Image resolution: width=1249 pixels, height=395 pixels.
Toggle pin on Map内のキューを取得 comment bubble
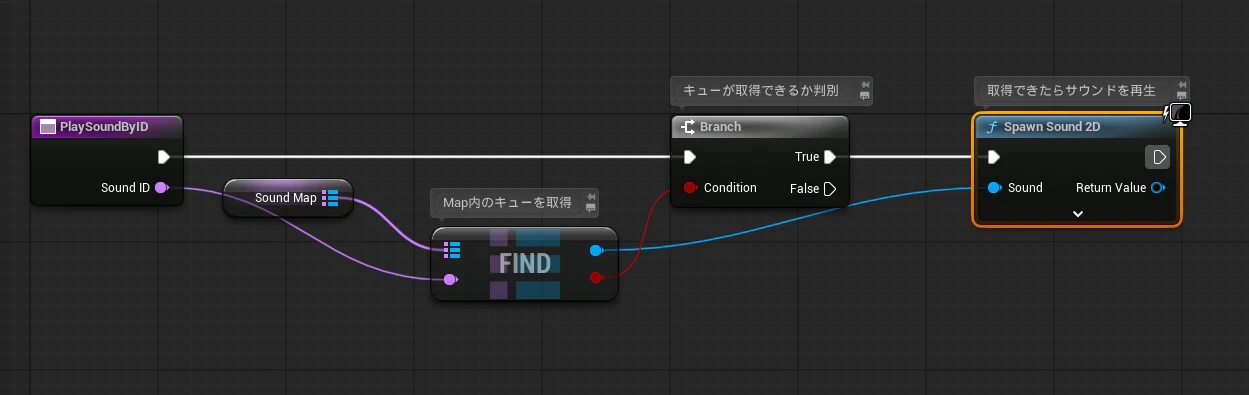tap(590, 197)
